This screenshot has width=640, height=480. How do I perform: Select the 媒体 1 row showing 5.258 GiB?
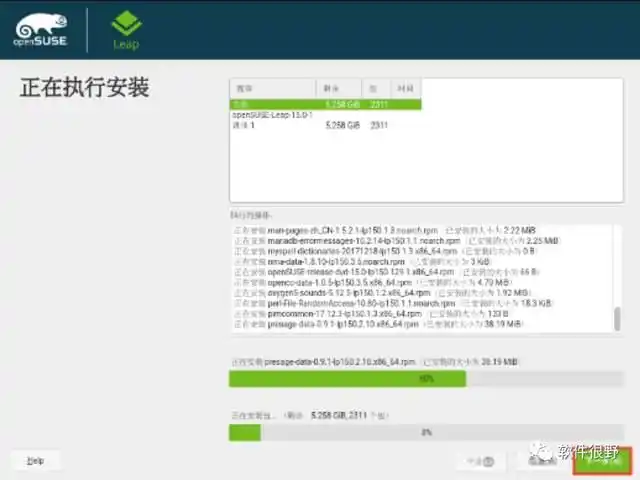pos(326,125)
